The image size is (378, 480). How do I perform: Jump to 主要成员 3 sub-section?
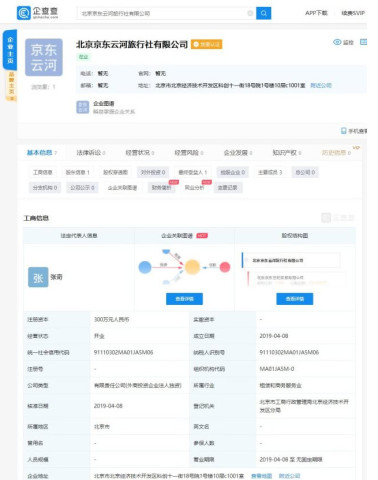(x=270, y=172)
